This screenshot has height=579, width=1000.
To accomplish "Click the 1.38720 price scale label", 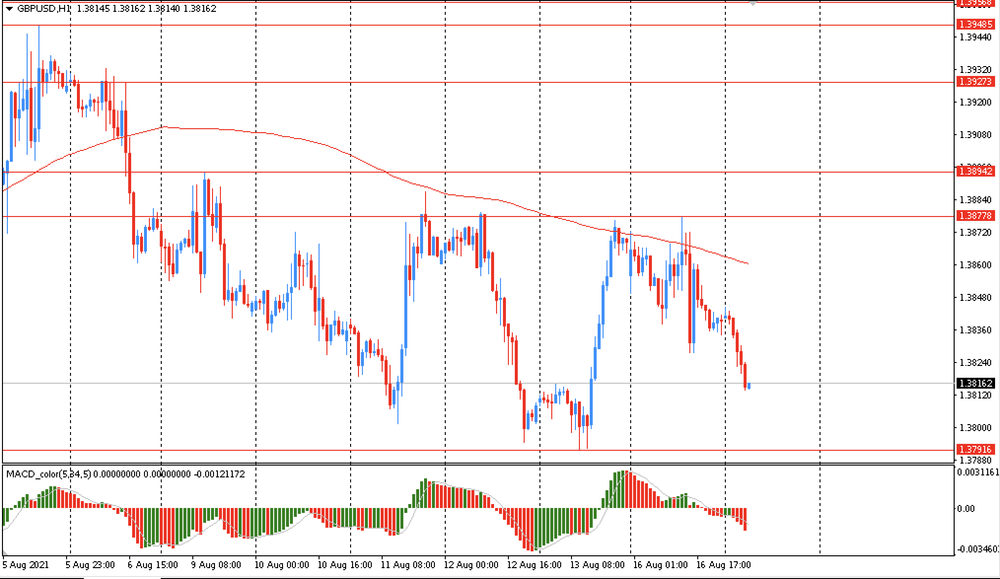I will tap(976, 232).
